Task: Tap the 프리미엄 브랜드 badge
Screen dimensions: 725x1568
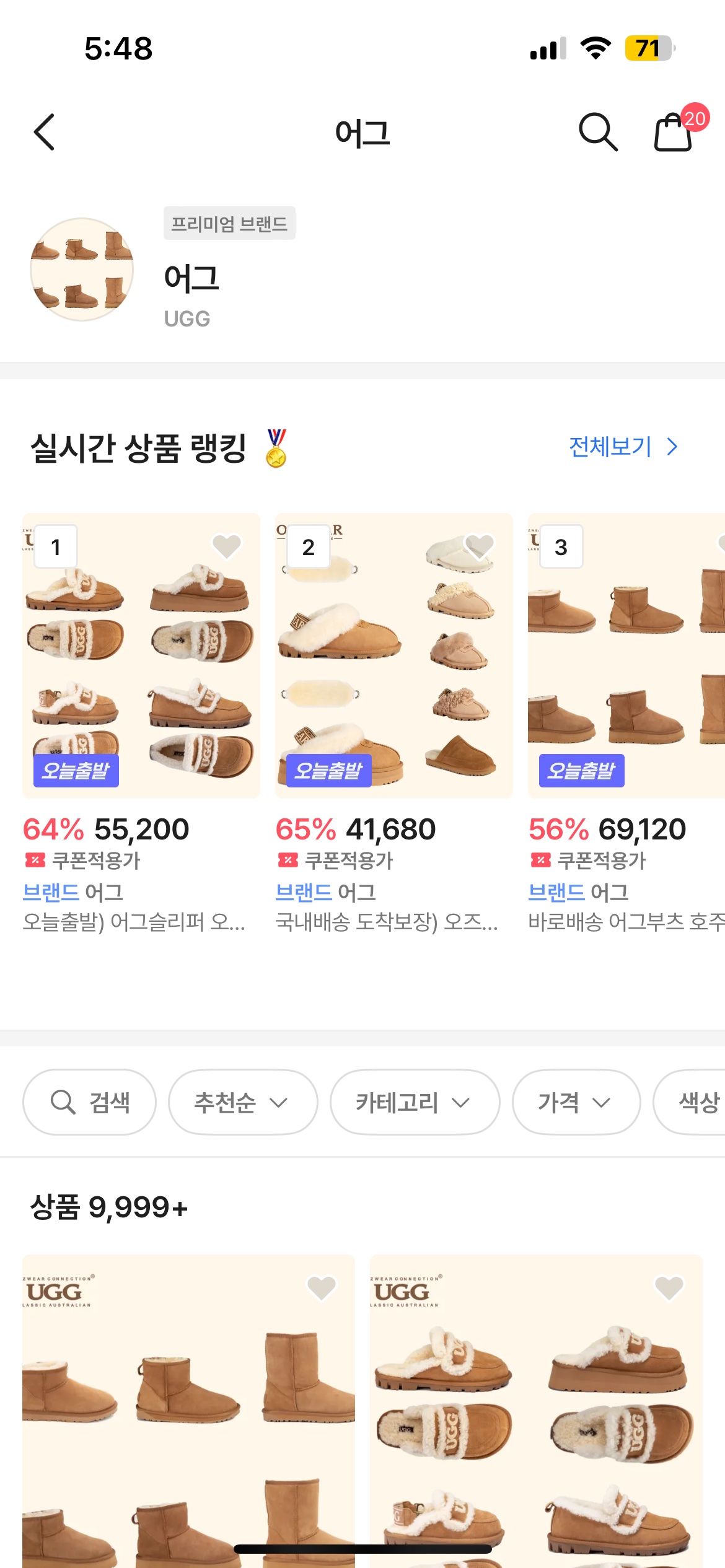Action: click(x=229, y=223)
